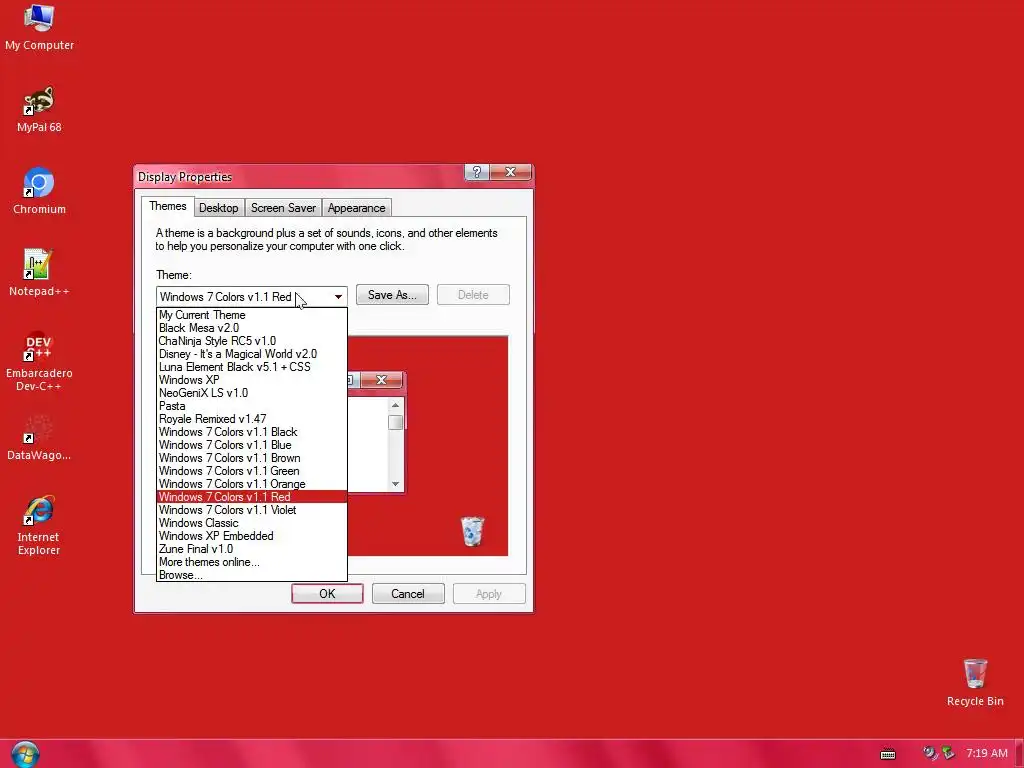
Task: Choose Windows 7 Colors v1.1 Violet
Action: click(x=252, y=510)
